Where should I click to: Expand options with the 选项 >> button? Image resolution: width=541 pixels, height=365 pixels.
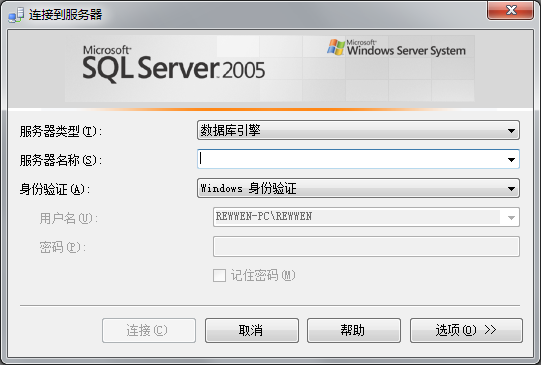pos(466,331)
